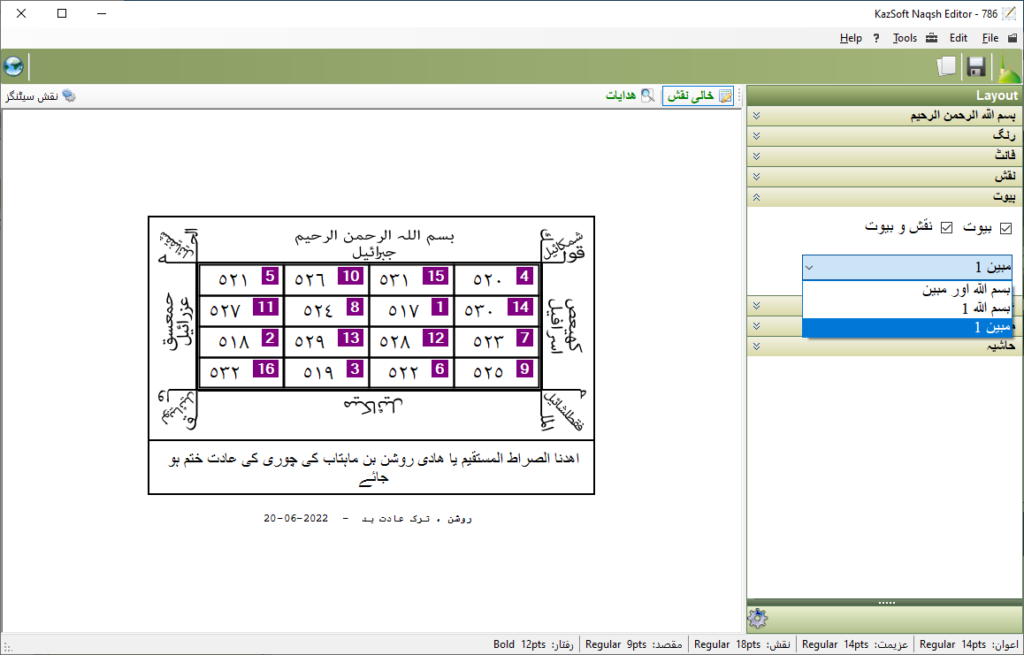Collapse the بیوت section
Image resolution: width=1024 pixels, height=655 pixels.
click(884, 197)
